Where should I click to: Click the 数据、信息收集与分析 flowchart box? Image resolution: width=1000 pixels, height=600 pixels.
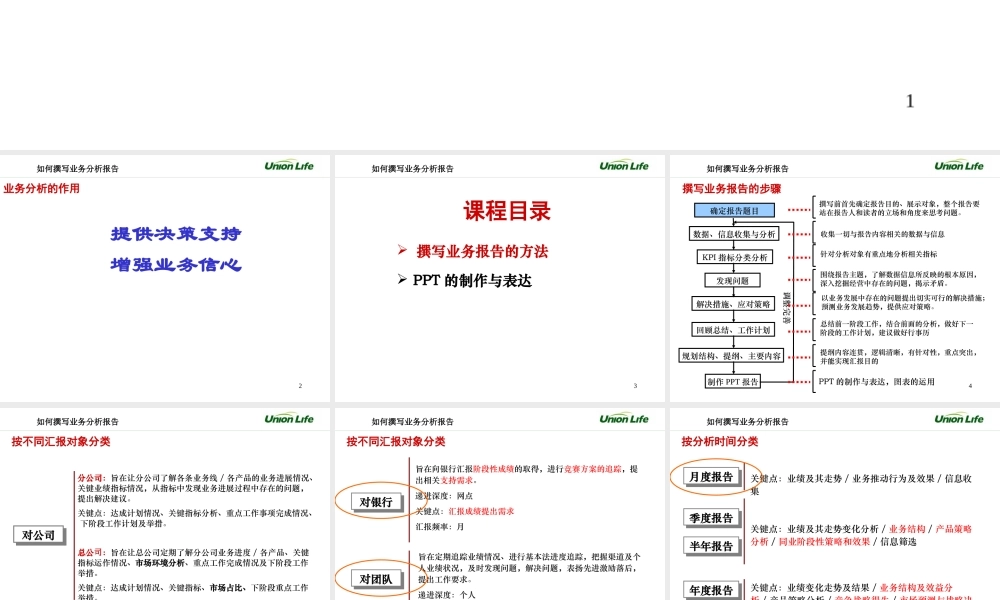pyautogui.click(x=734, y=234)
